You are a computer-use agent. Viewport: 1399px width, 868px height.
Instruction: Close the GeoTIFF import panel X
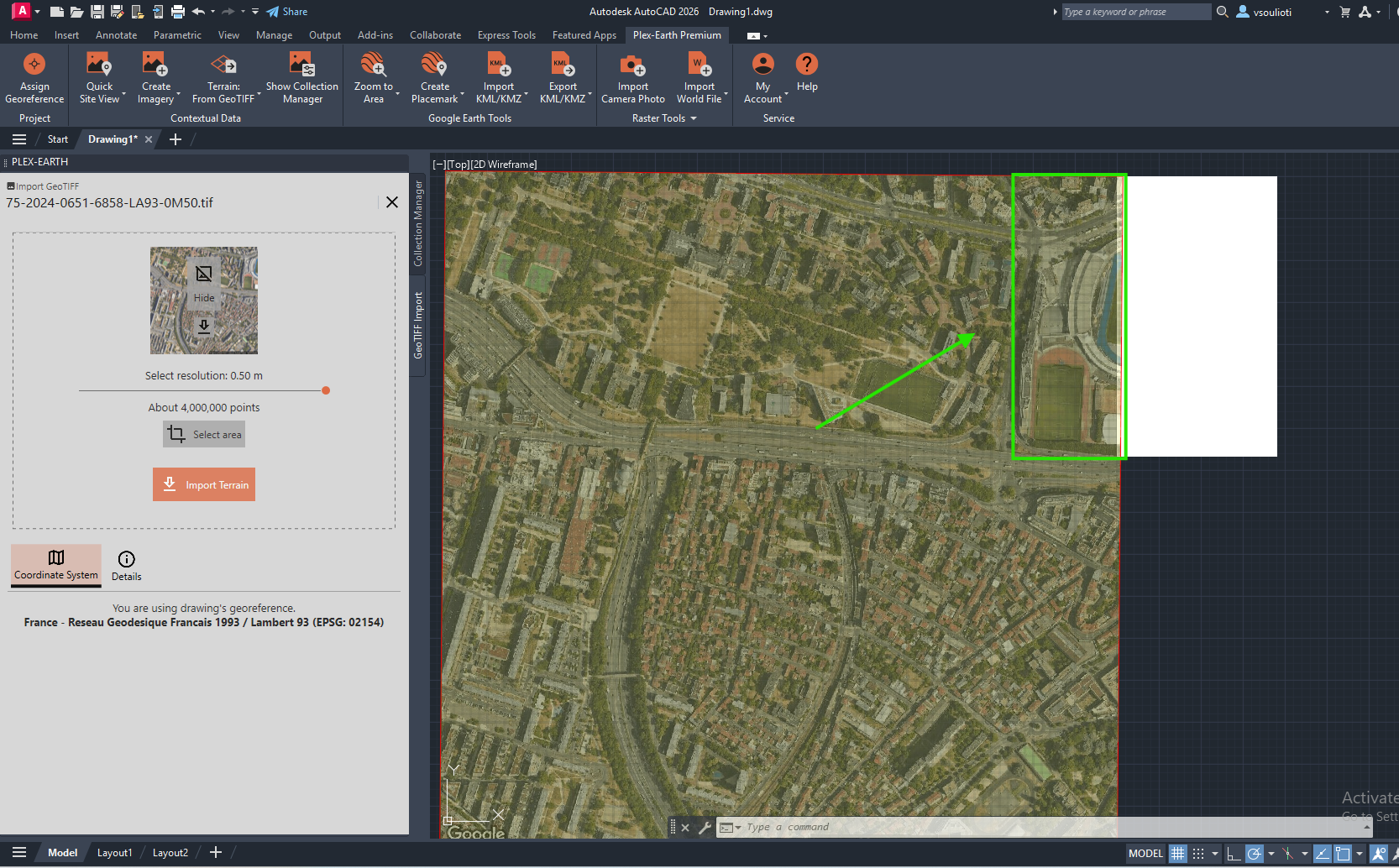pyautogui.click(x=391, y=202)
